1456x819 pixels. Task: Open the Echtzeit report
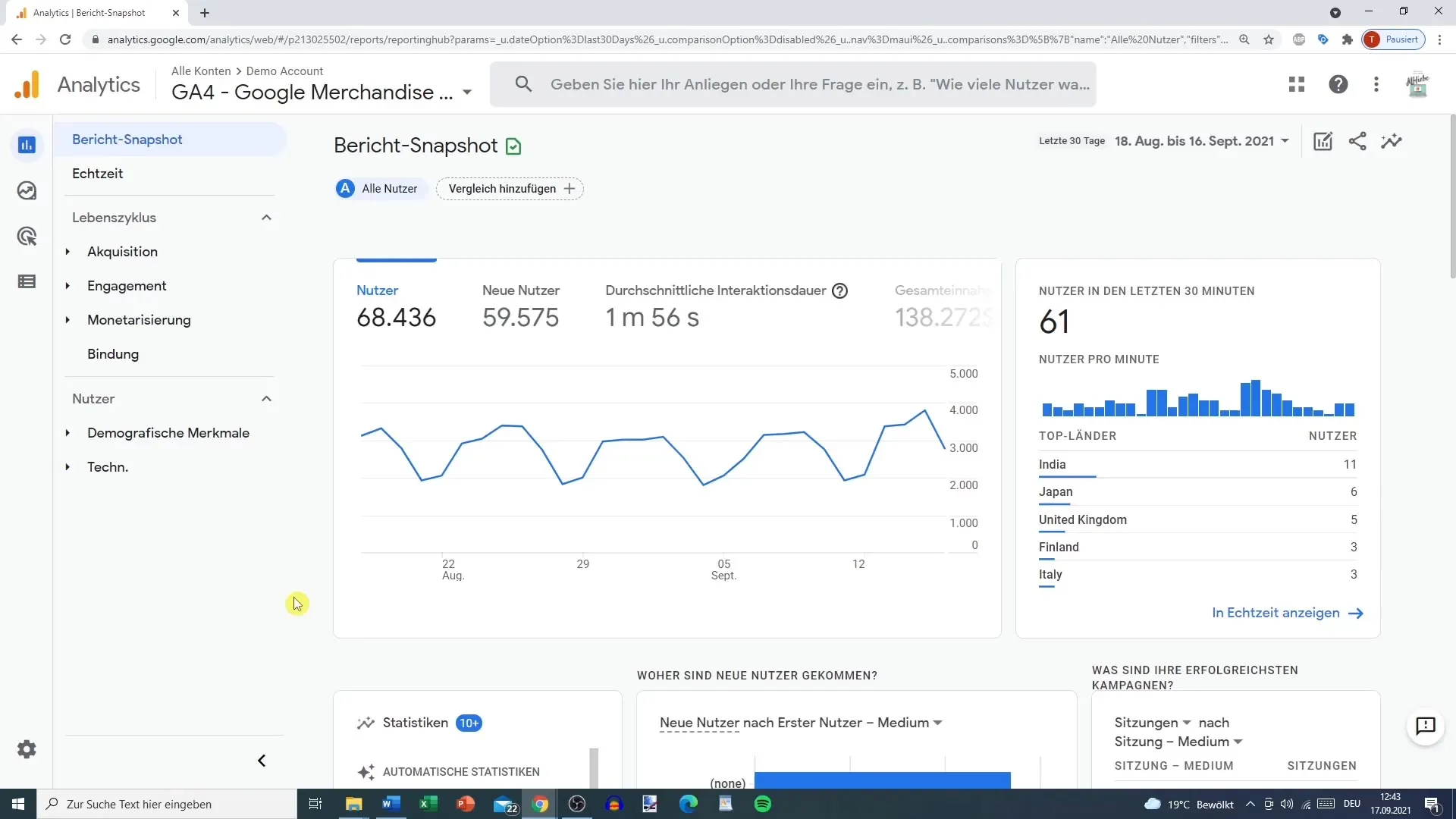point(97,174)
